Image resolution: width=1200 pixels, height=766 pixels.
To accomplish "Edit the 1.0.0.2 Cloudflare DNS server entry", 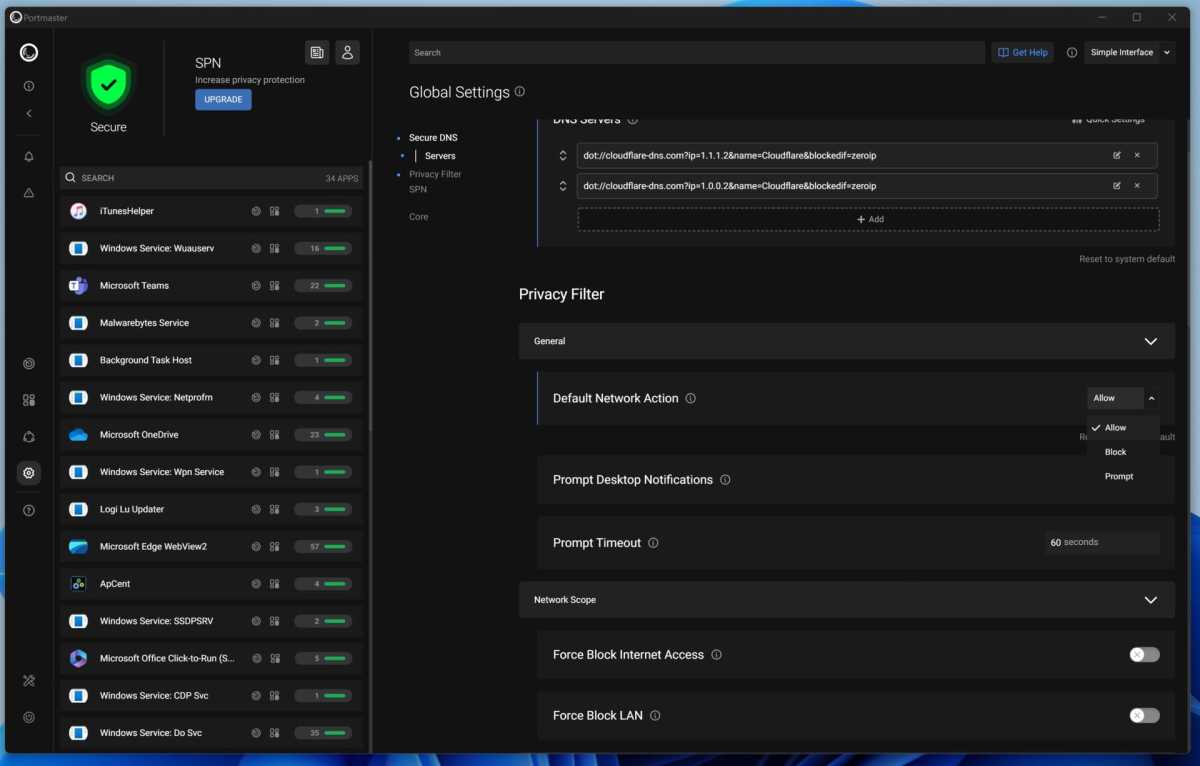I will (1117, 186).
